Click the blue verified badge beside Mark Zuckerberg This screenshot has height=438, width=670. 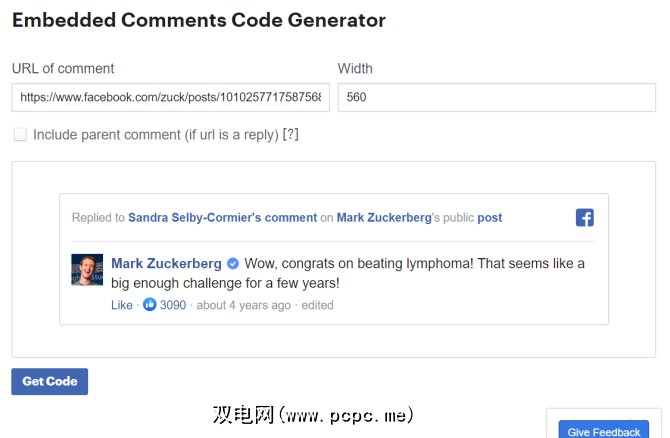(x=233, y=264)
